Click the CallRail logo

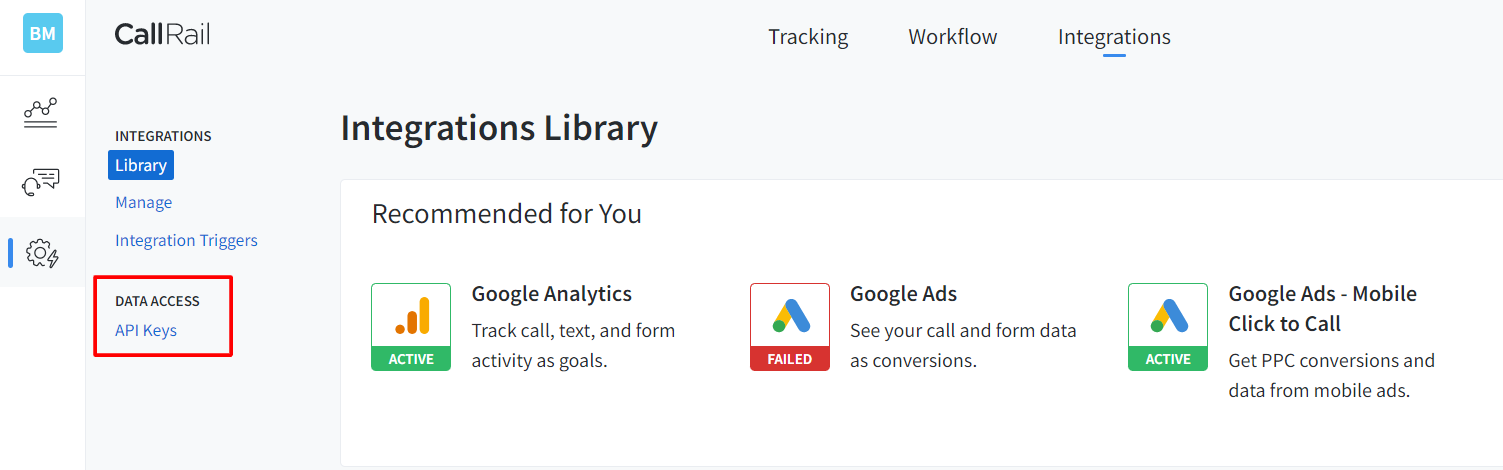tap(162, 35)
